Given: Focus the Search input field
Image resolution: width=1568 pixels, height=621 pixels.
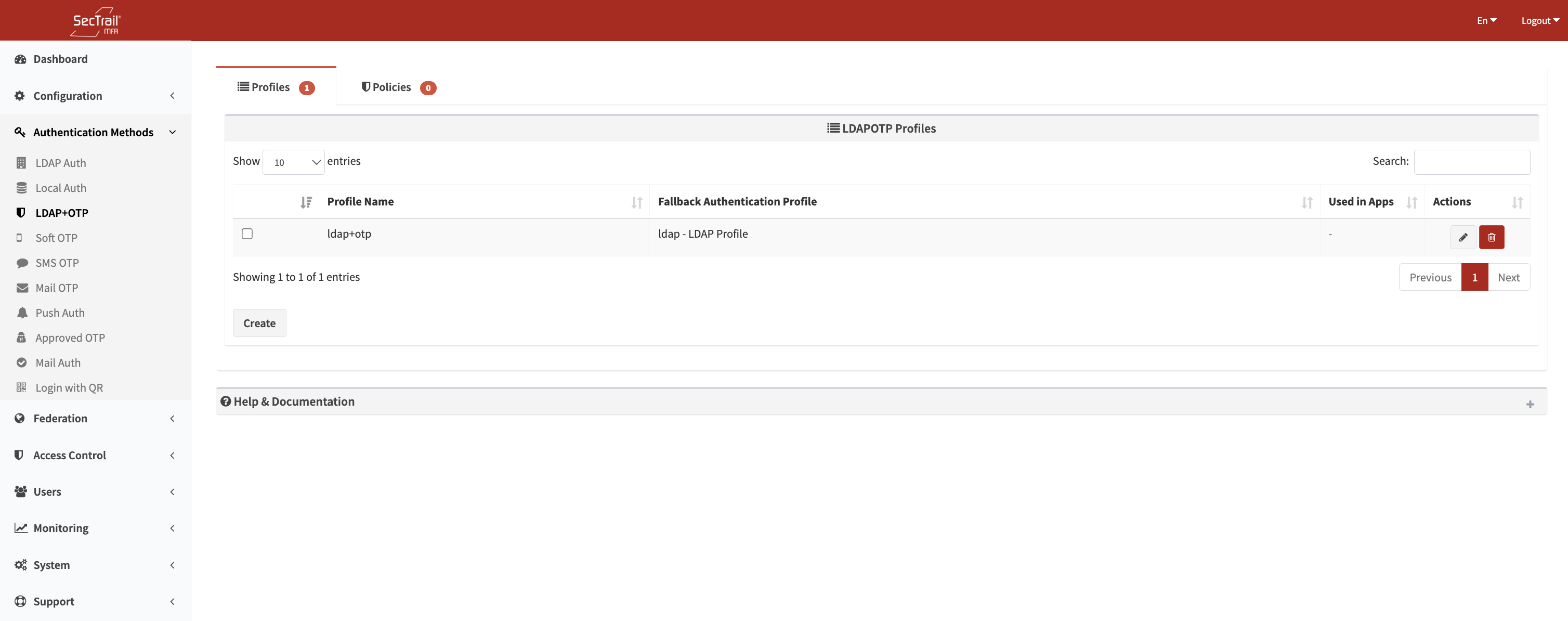Looking at the screenshot, I should tap(1471, 162).
